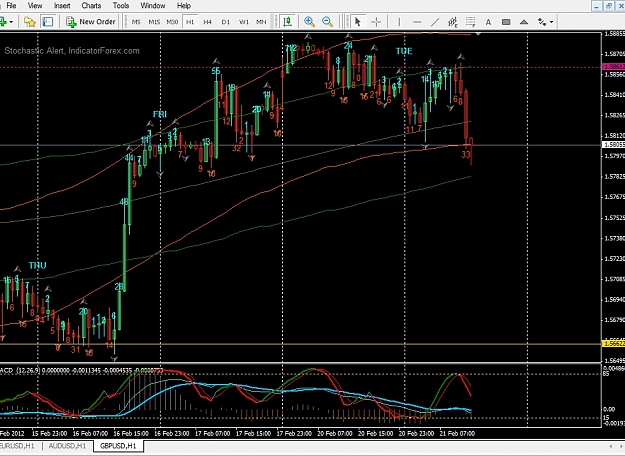The image size is (625, 456).
Task: Click the Arrows objects icon
Action: [542, 22]
